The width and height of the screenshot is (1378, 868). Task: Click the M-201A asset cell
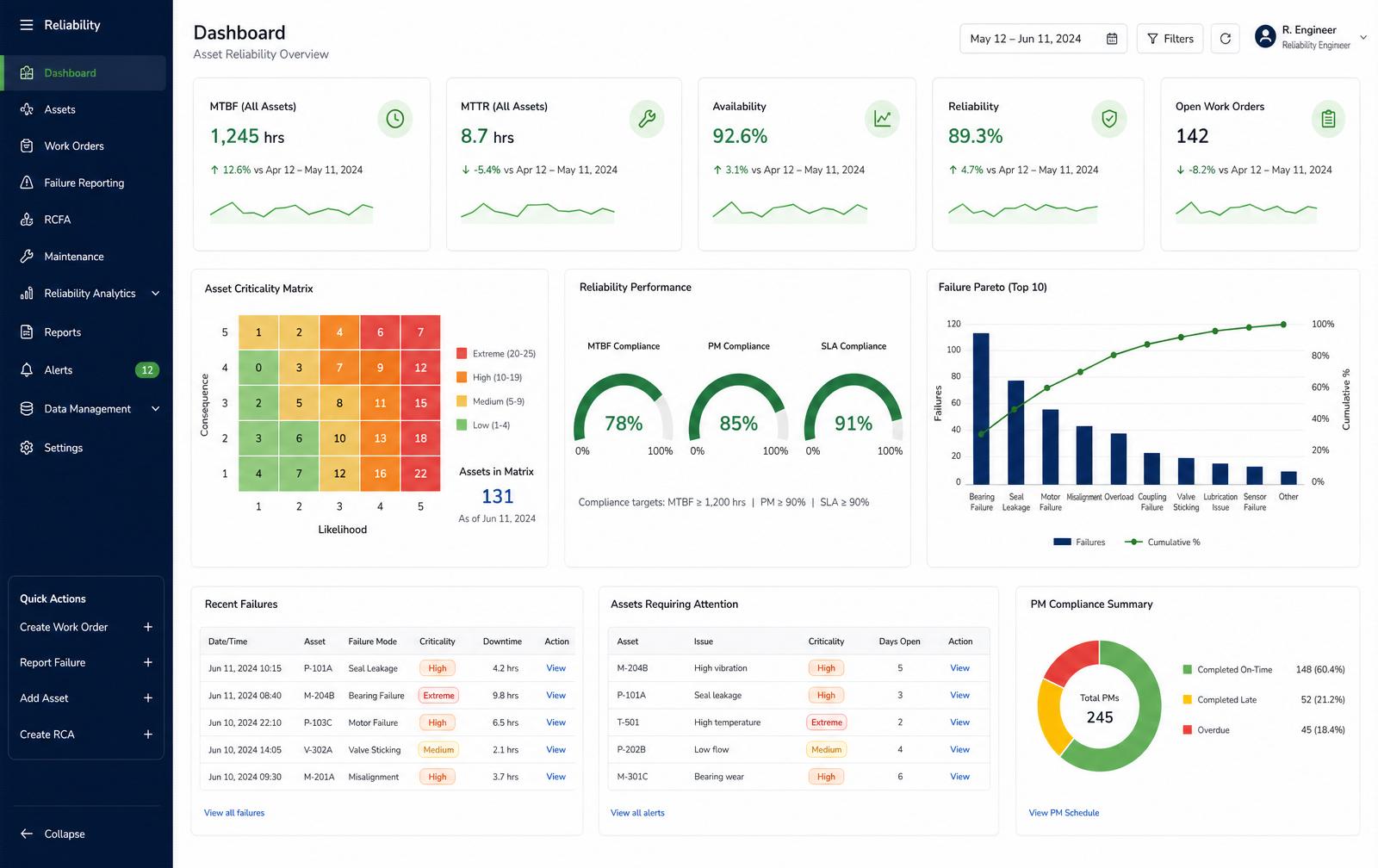pyautogui.click(x=319, y=777)
